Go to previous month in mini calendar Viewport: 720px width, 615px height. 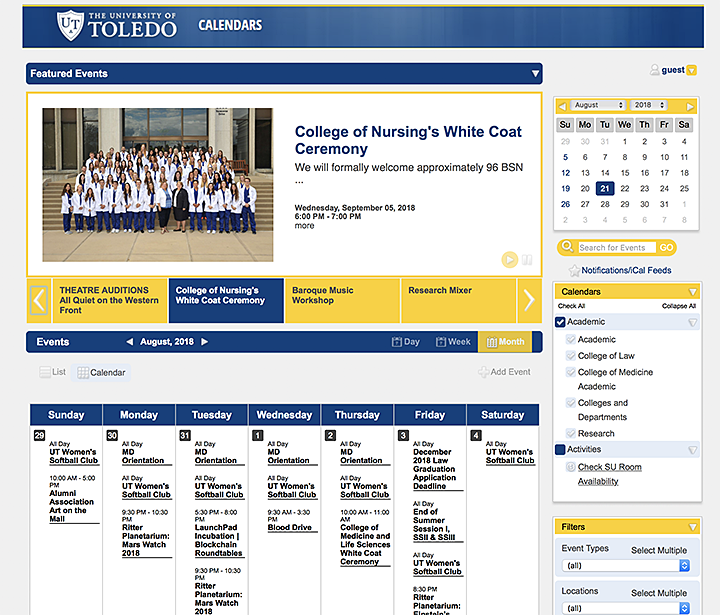click(562, 106)
